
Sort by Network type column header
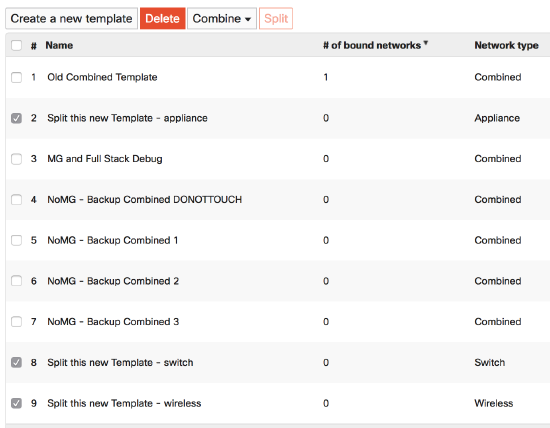[507, 45]
